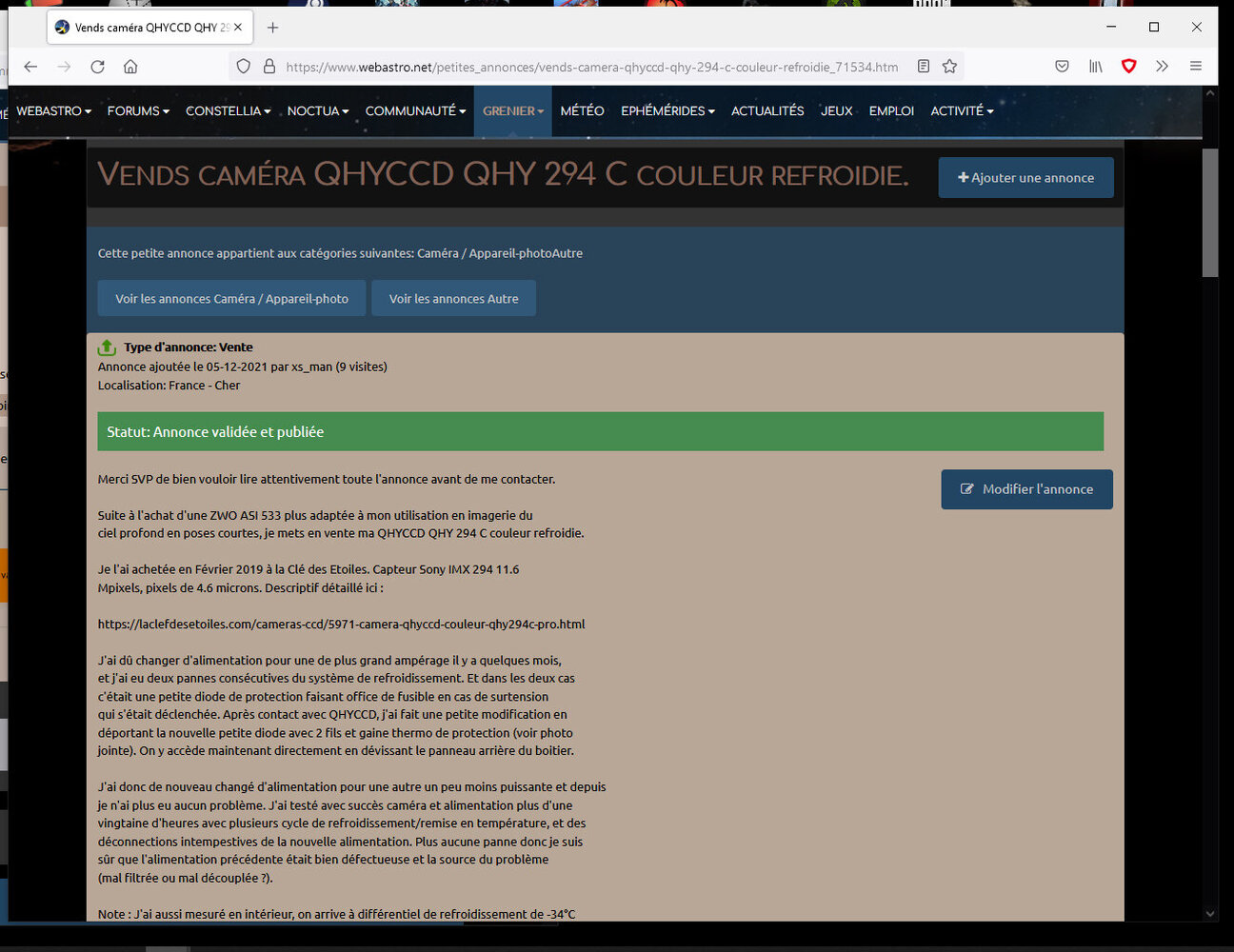Select the GRENIER menu item
The image size is (1234, 952).
pyautogui.click(x=512, y=110)
